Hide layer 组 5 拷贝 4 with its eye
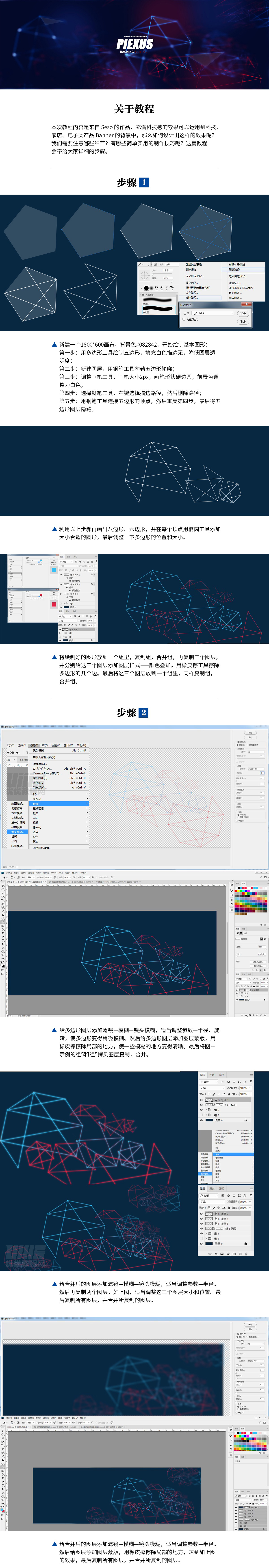The image size is (269, 1568). [x=202, y=1219]
